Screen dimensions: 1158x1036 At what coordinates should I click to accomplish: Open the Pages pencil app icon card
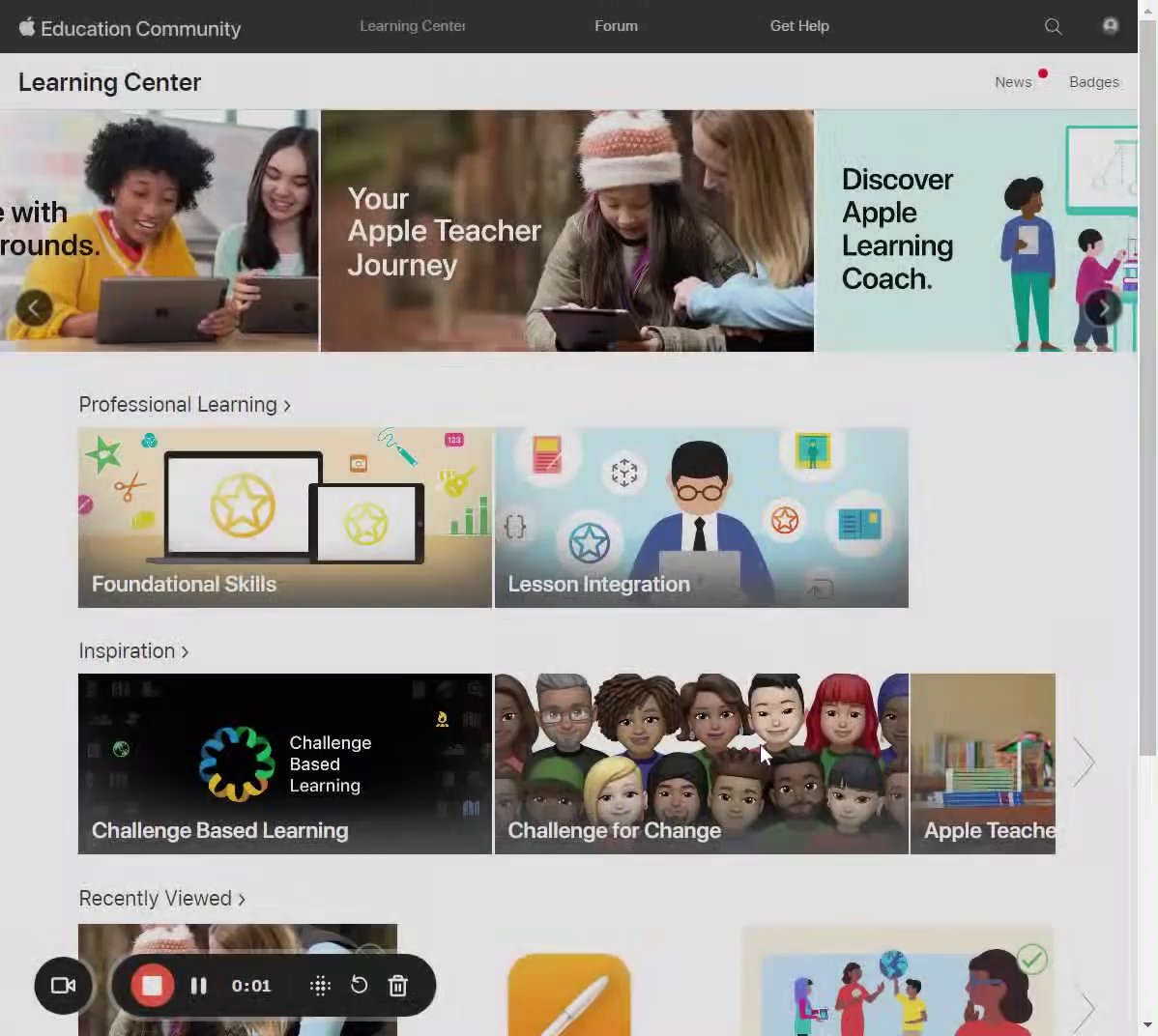pos(569,994)
